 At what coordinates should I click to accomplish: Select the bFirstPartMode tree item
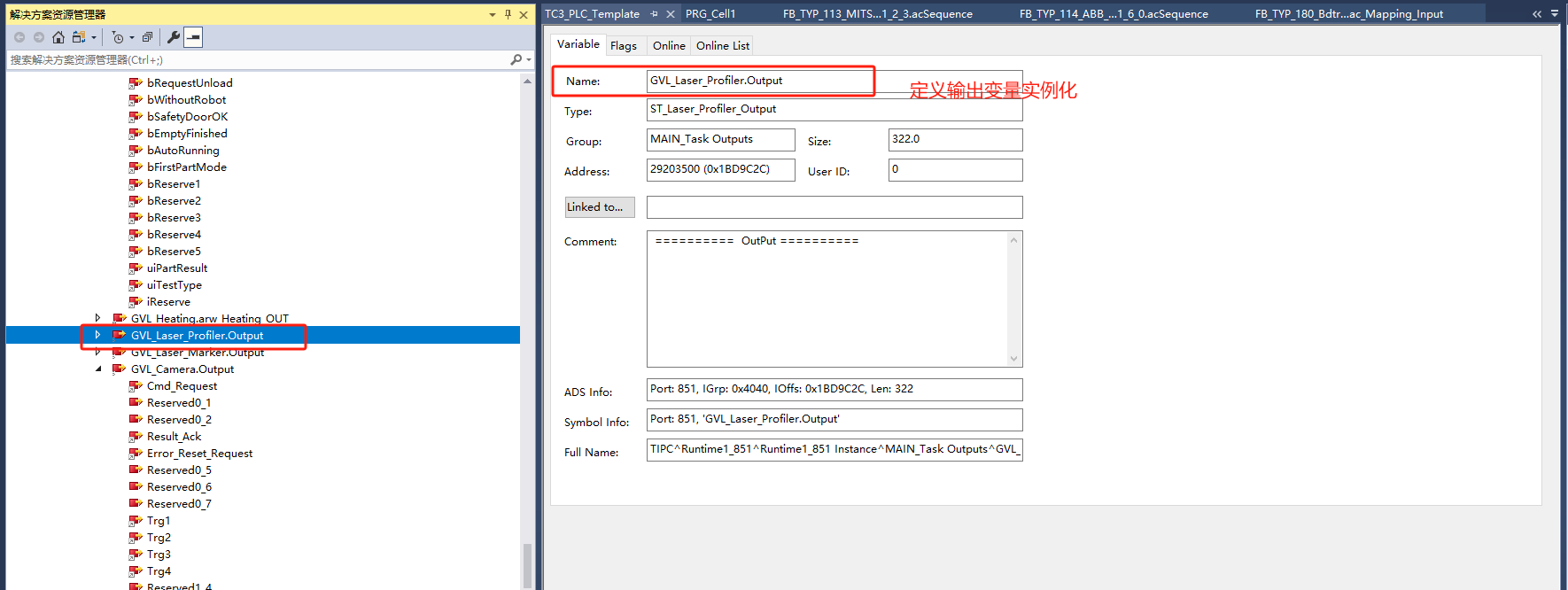pos(187,167)
